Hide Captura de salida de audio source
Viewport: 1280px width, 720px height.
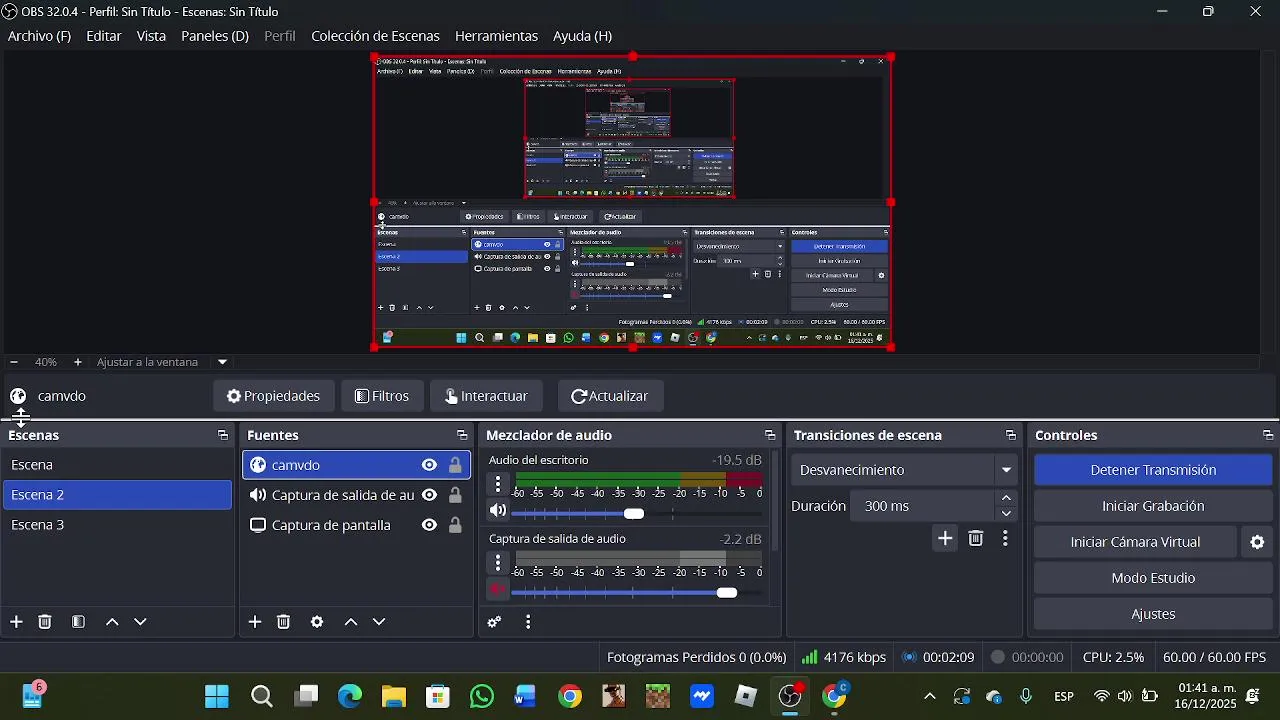click(429, 495)
